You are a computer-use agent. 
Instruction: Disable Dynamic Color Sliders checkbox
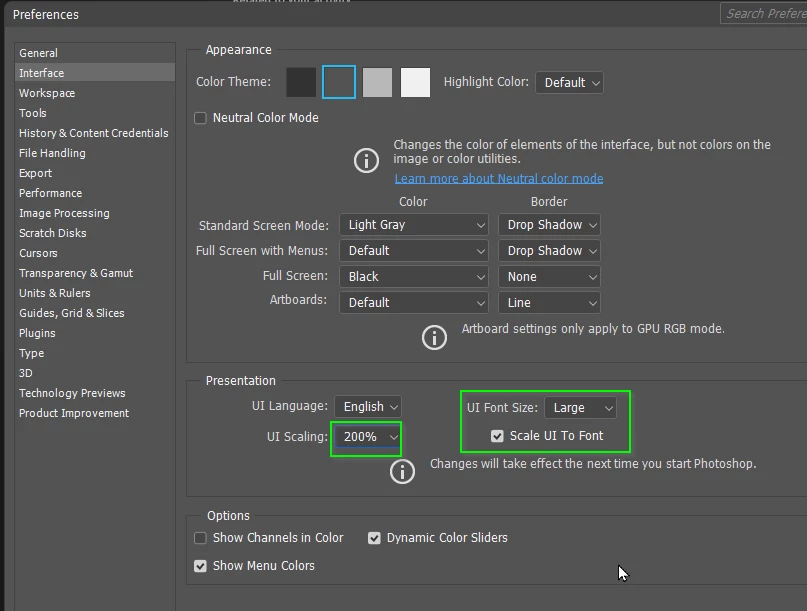pos(374,538)
